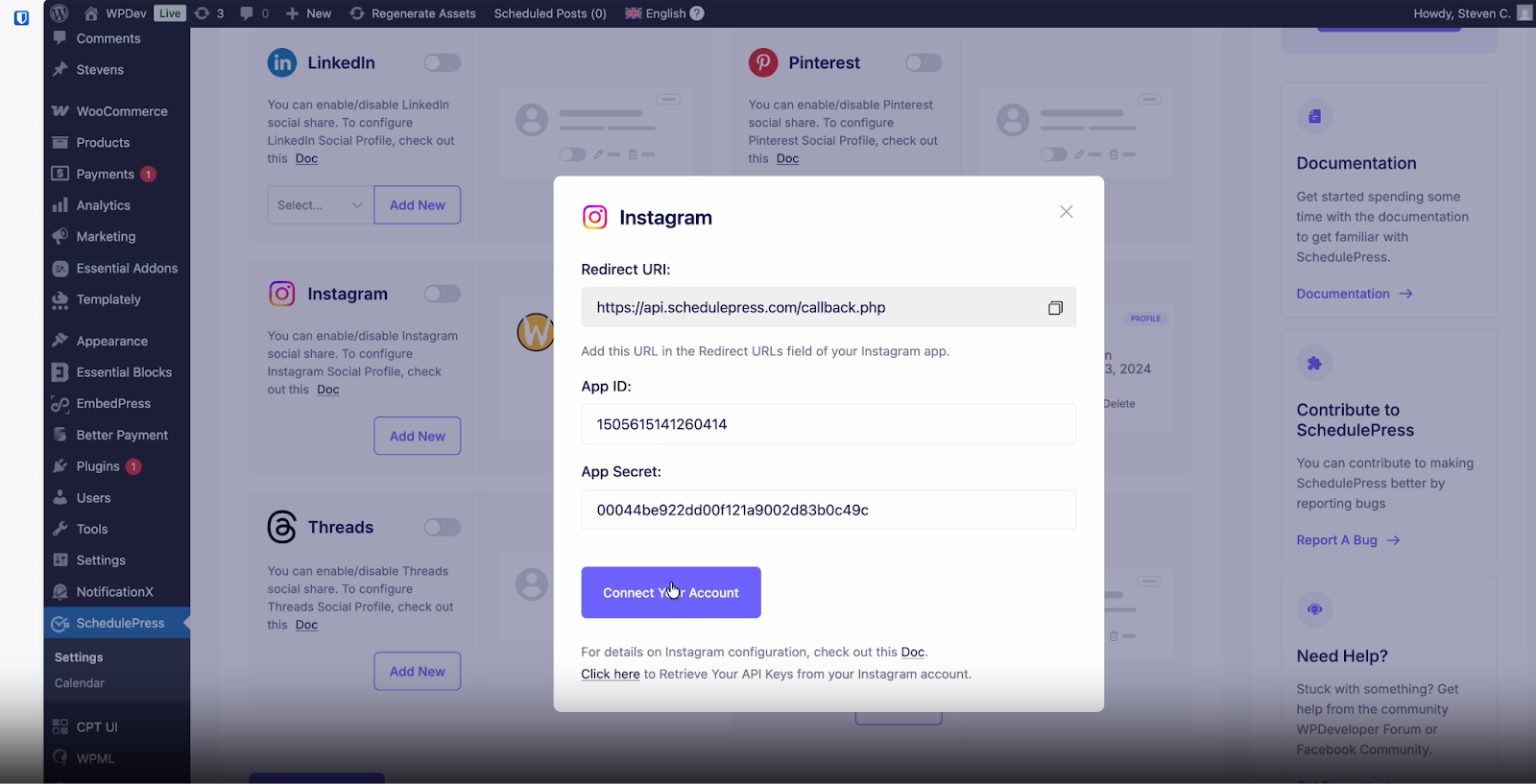Click the LinkedIn logo icon

(x=281, y=62)
